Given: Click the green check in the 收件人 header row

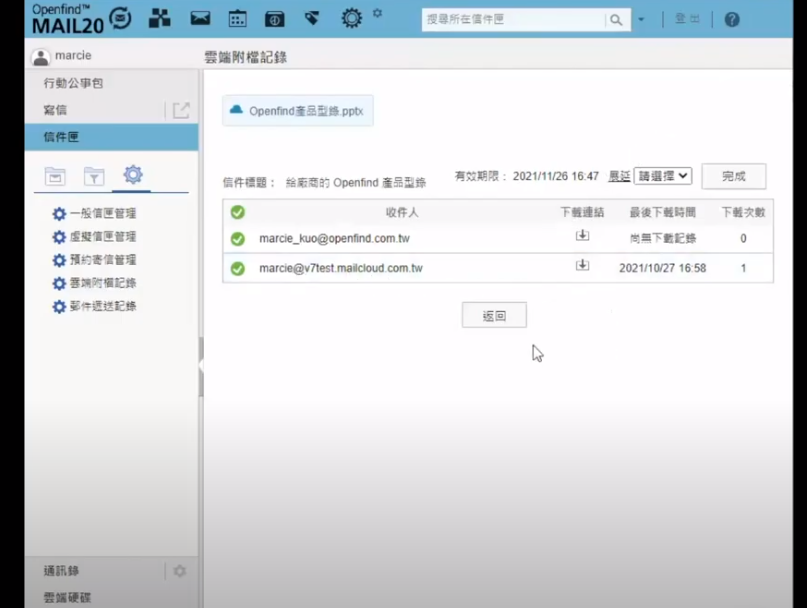Looking at the screenshot, I should (237, 212).
